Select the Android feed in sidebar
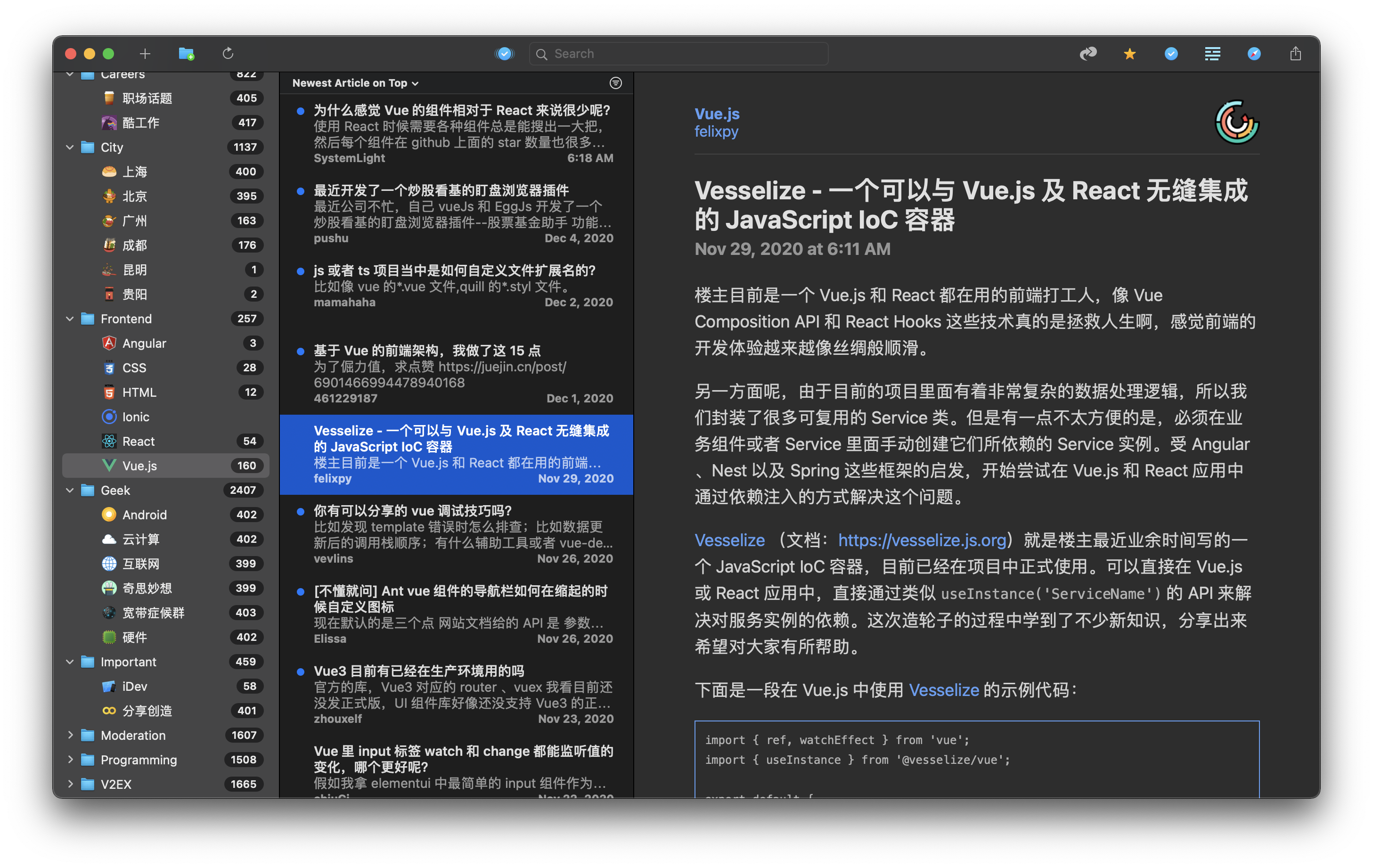The image size is (1373, 868). (x=144, y=515)
